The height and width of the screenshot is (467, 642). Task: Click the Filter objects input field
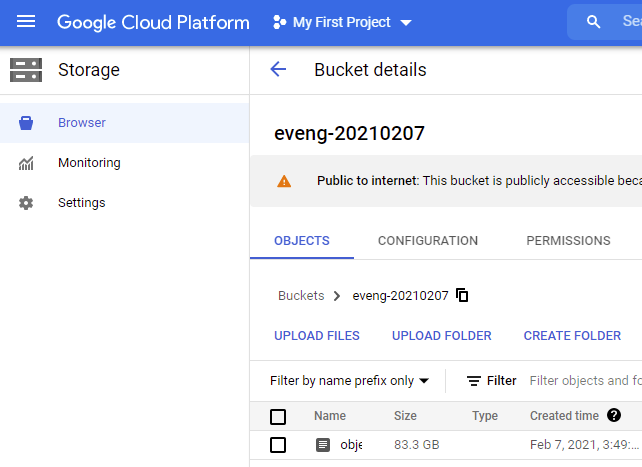(x=585, y=381)
